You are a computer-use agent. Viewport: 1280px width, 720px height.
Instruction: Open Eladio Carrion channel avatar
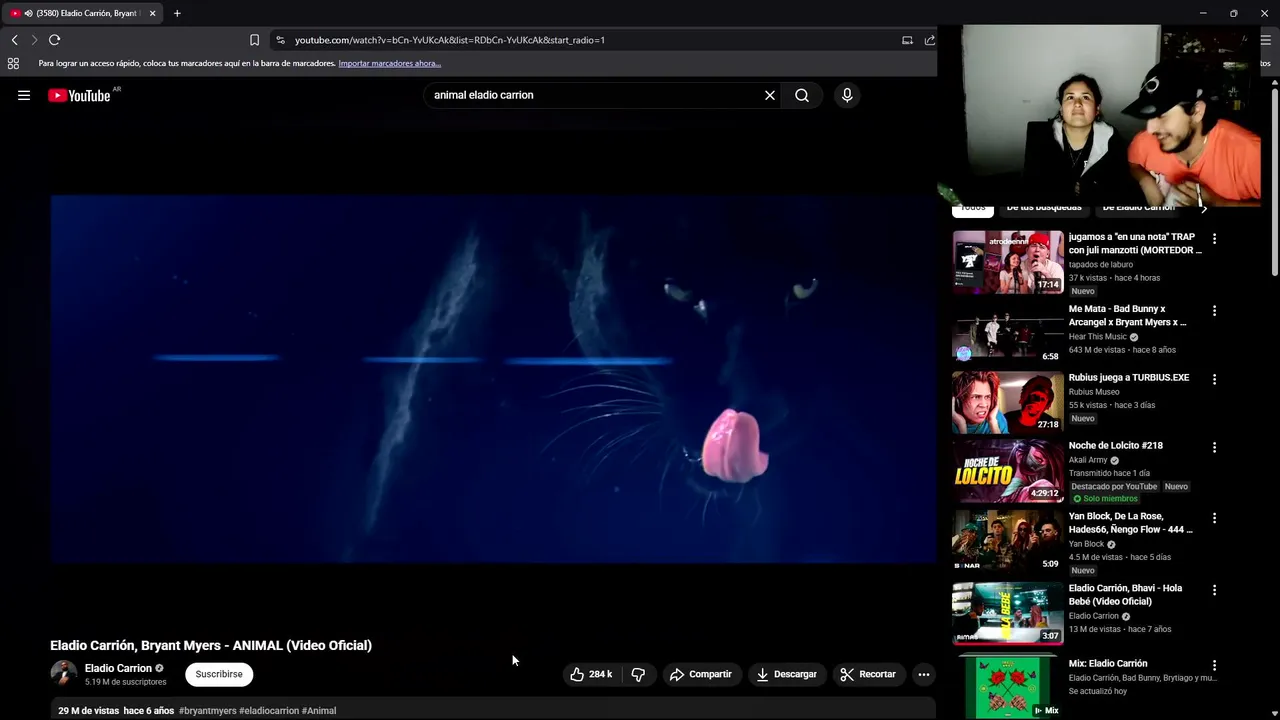[64, 673]
